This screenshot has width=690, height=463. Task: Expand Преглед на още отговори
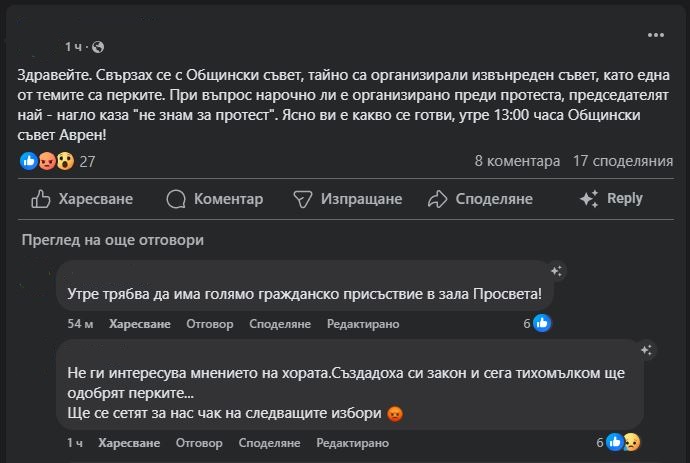pyautogui.click(x=112, y=240)
